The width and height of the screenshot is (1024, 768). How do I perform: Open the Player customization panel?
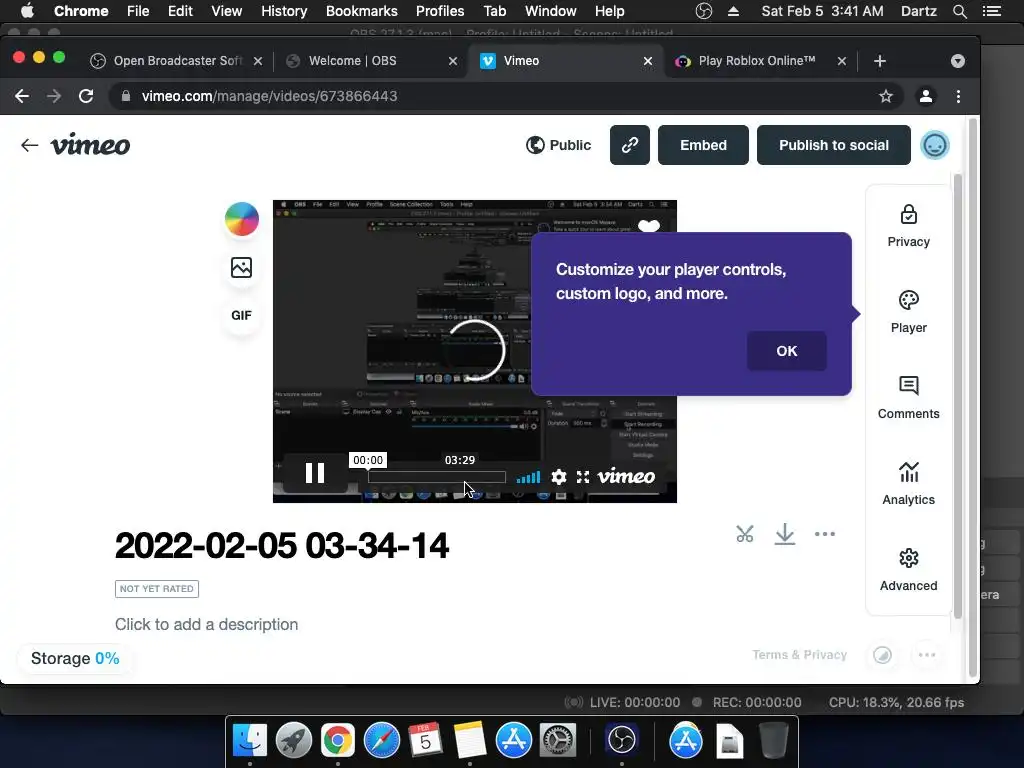(x=908, y=312)
